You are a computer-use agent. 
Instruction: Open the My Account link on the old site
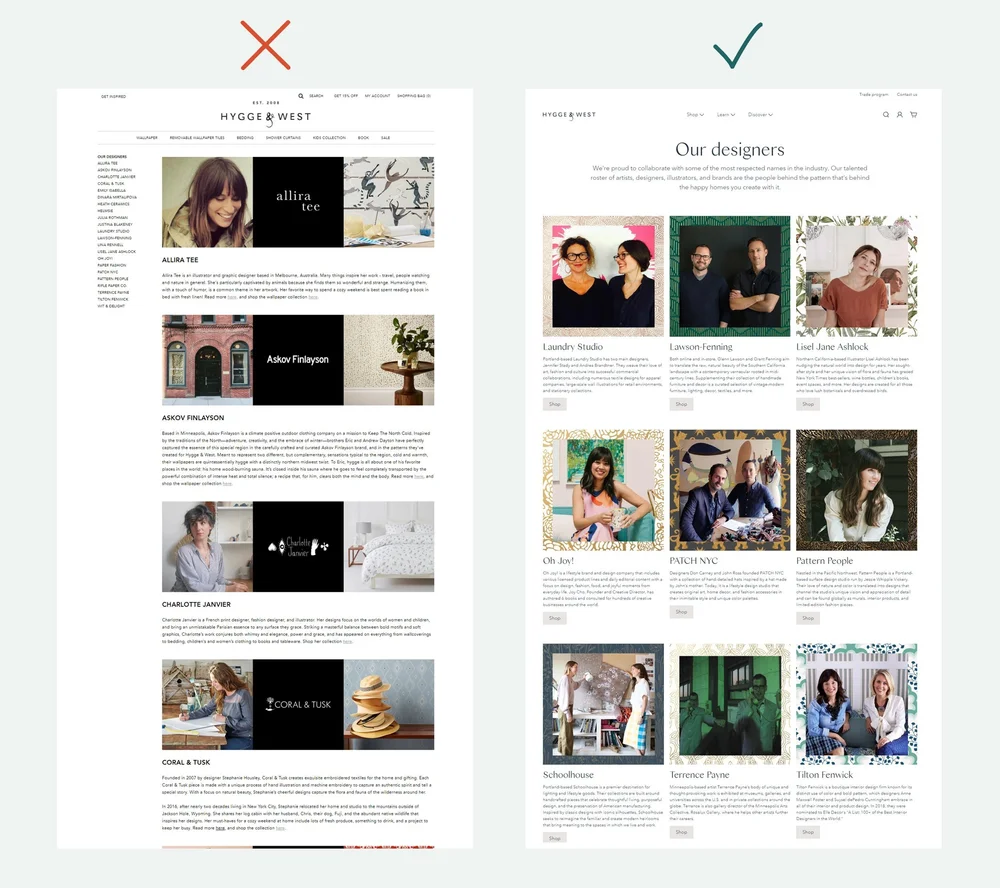point(378,96)
